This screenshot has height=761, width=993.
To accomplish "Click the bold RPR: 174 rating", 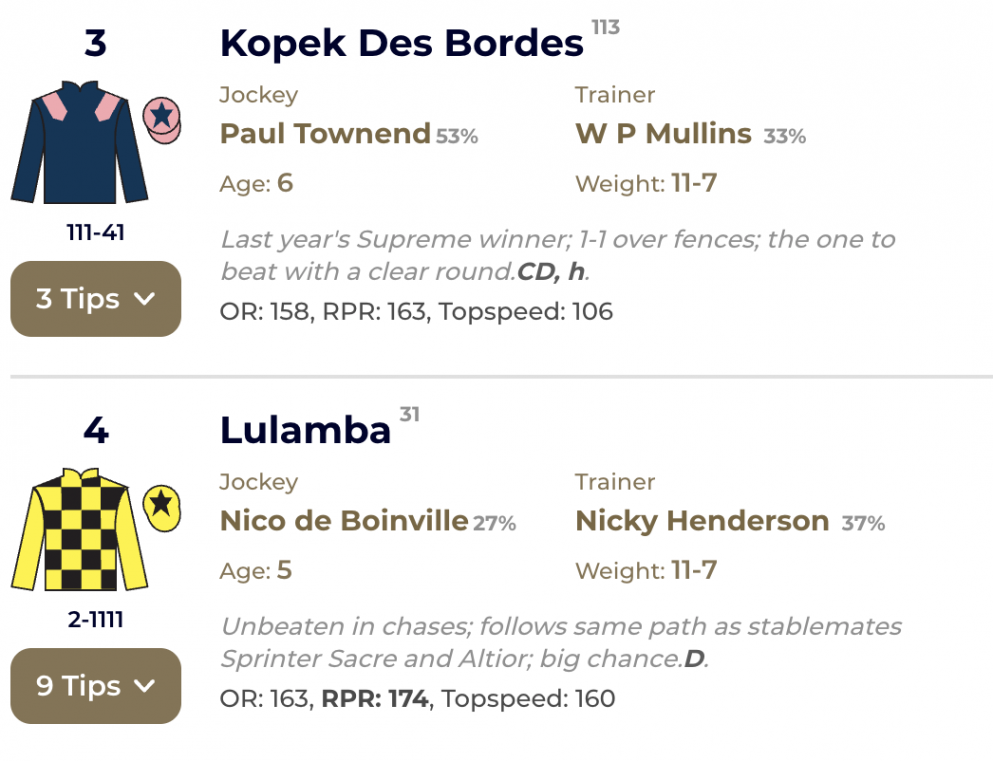I will click(375, 699).
